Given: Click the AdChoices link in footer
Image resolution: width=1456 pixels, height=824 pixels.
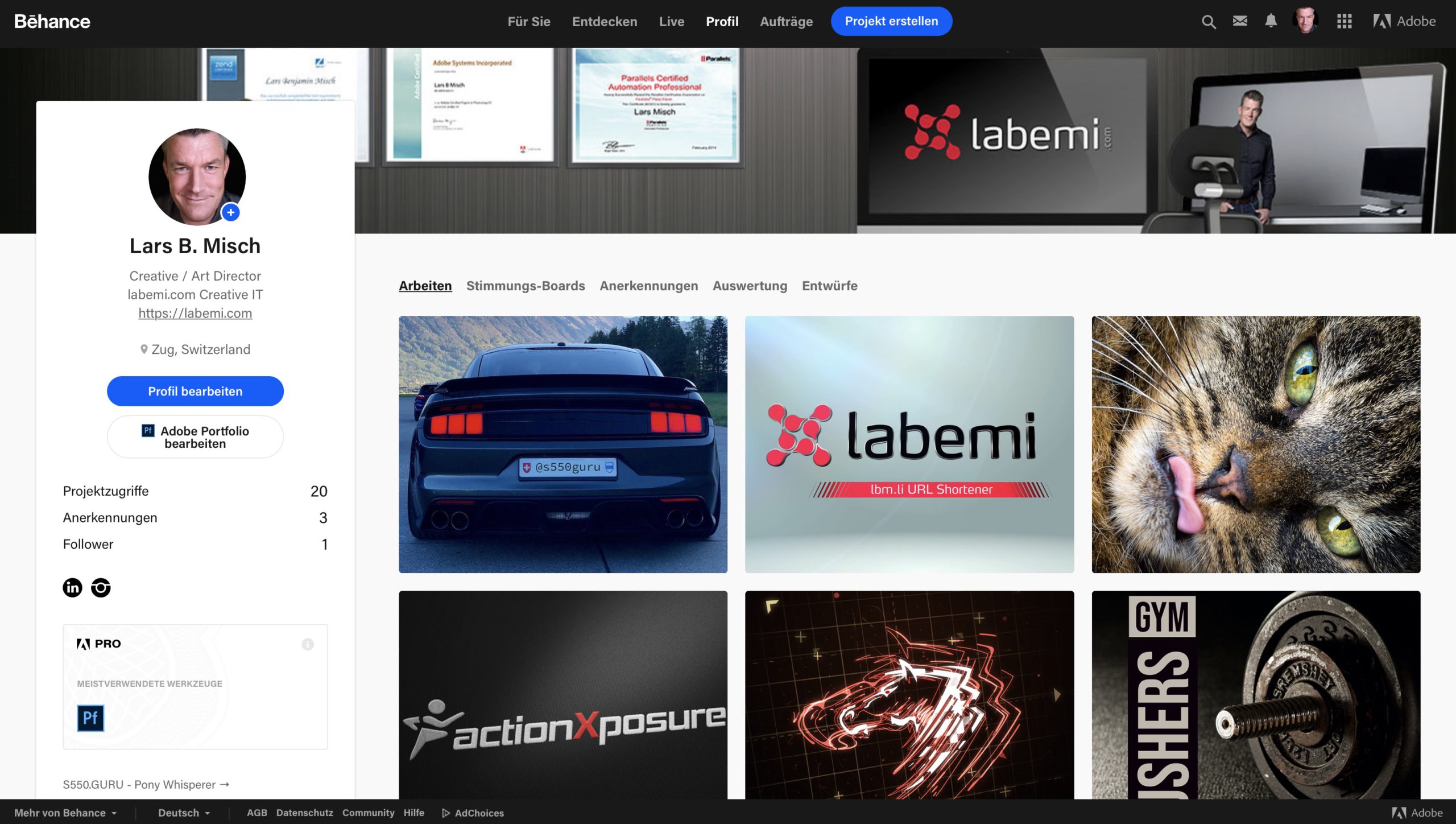Looking at the screenshot, I should pos(473,813).
